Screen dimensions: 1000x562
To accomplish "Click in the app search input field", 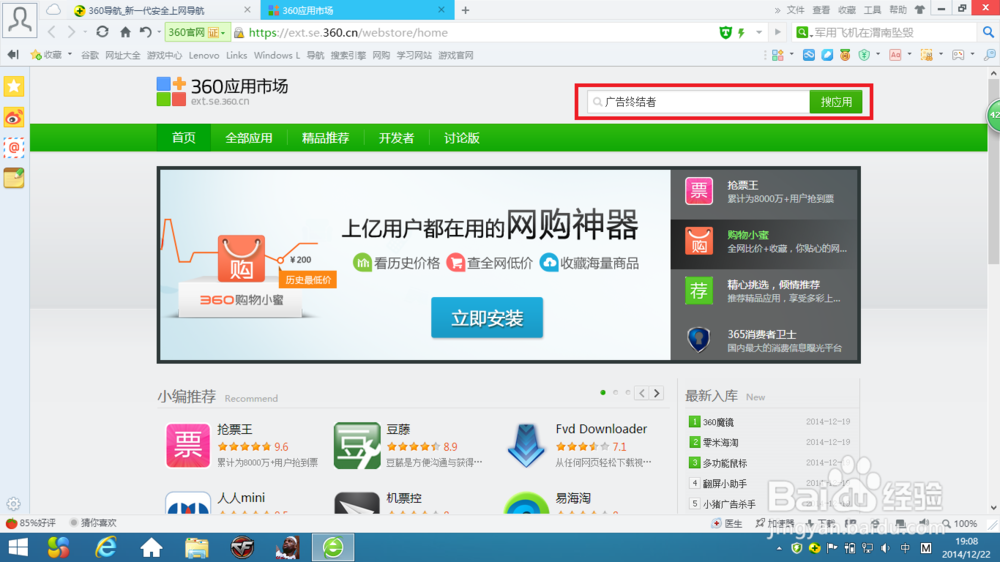I will 698,101.
